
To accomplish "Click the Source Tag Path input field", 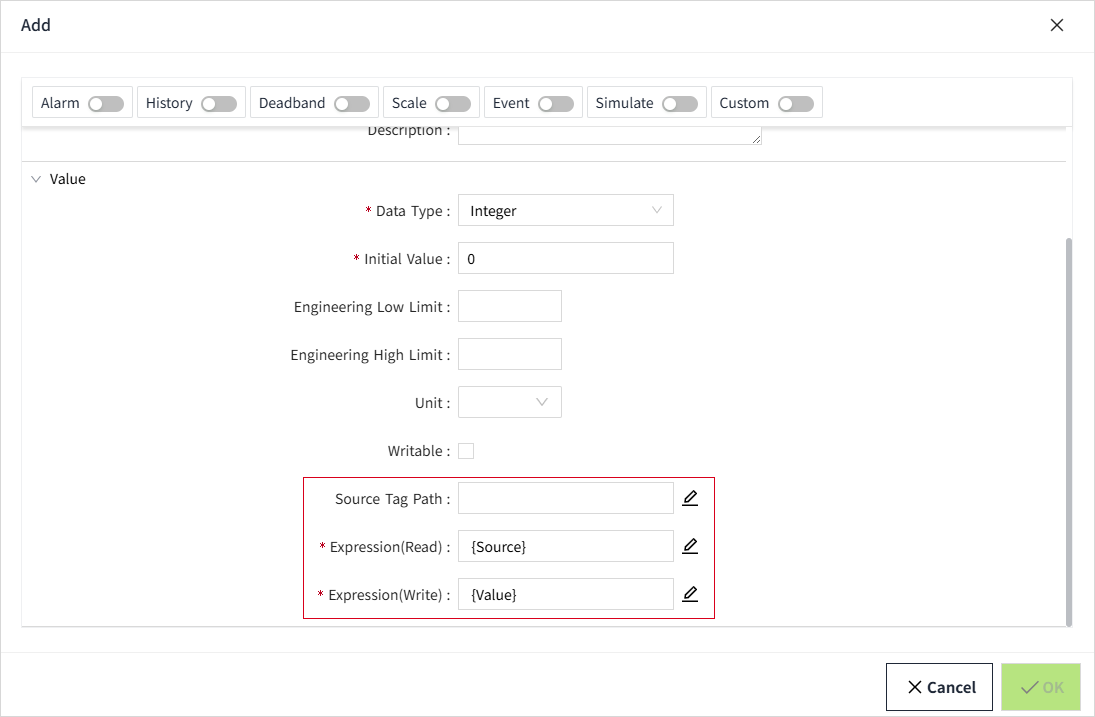I will [566, 498].
